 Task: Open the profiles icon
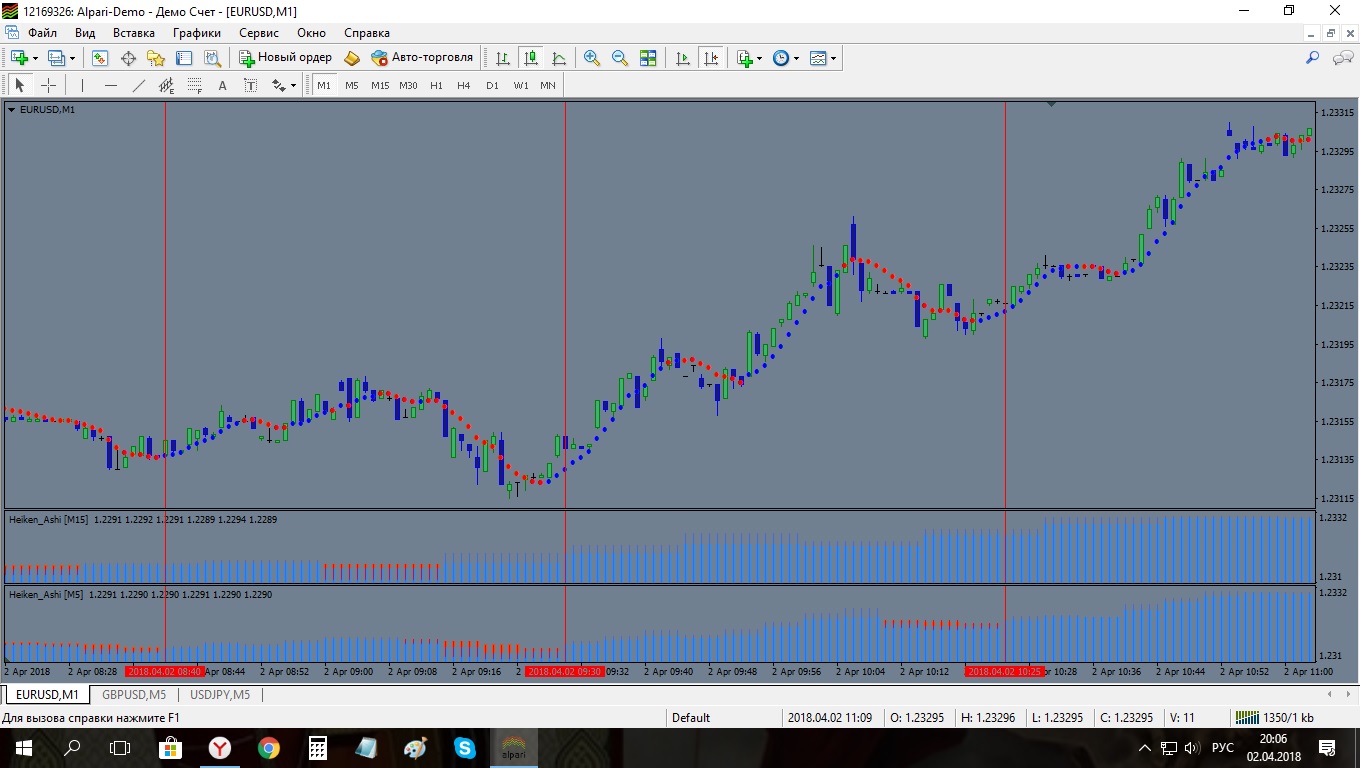click(x=57, y=58)
